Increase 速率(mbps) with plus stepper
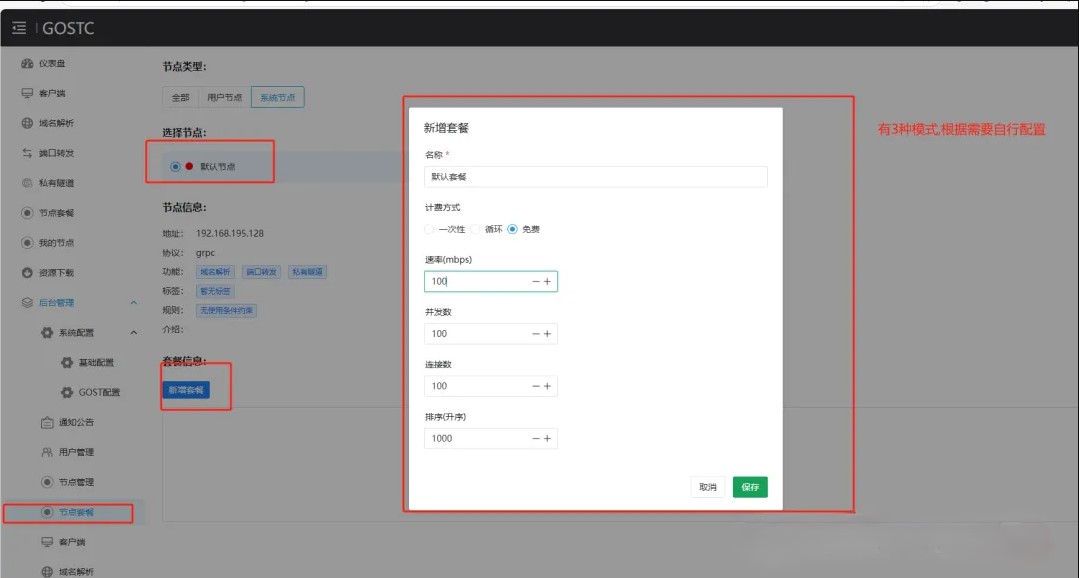1079x578 pixels. pyautogui.click(x=547, y=282)
